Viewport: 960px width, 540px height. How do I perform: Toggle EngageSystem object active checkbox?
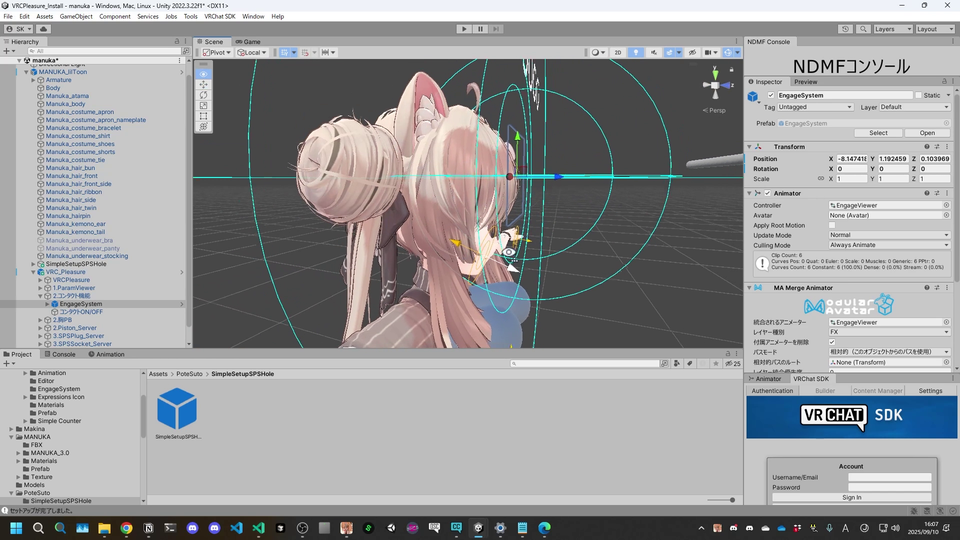coord(771,96)
